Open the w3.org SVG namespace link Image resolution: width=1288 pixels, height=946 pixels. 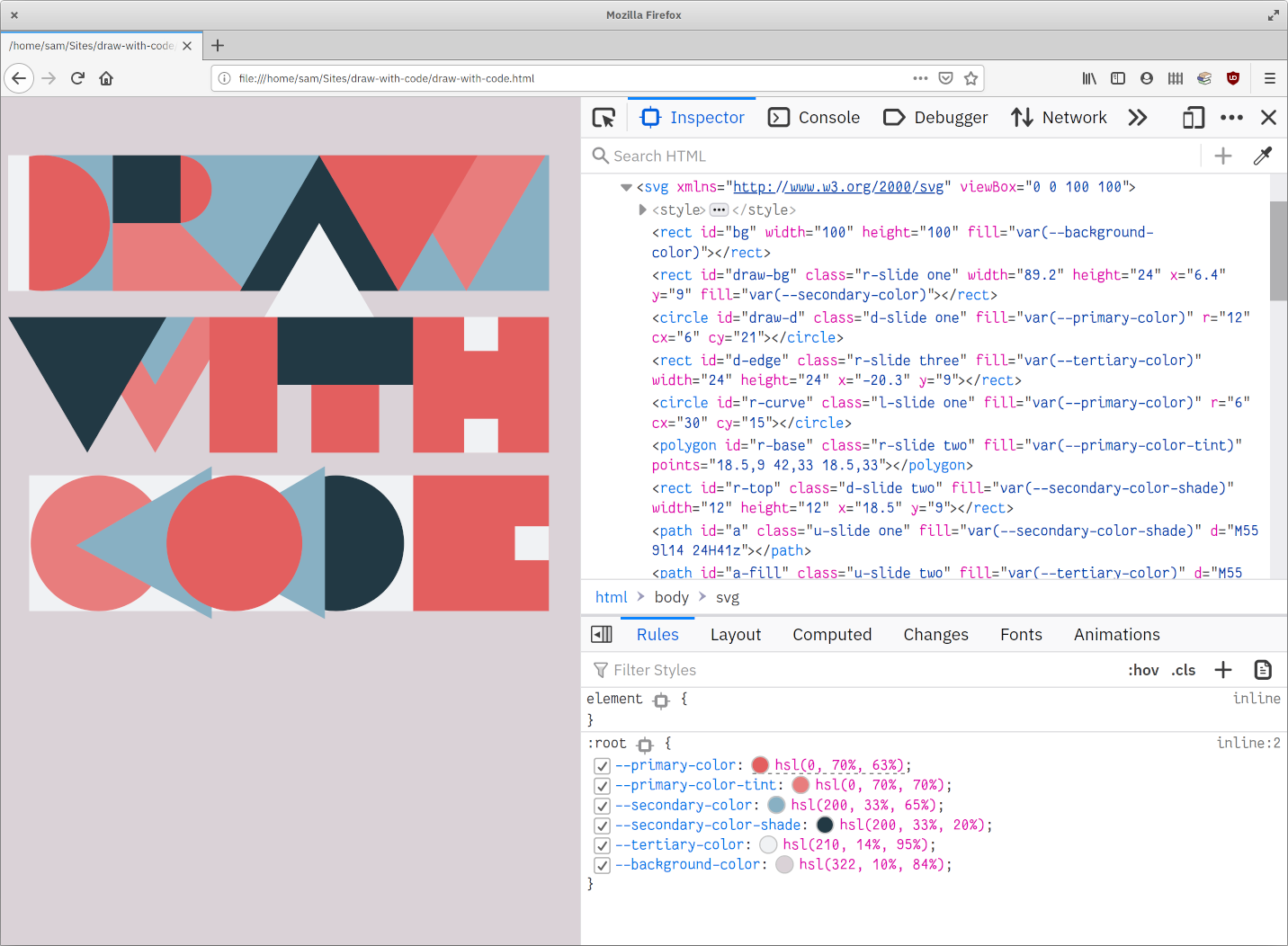[x=838, y=187]
